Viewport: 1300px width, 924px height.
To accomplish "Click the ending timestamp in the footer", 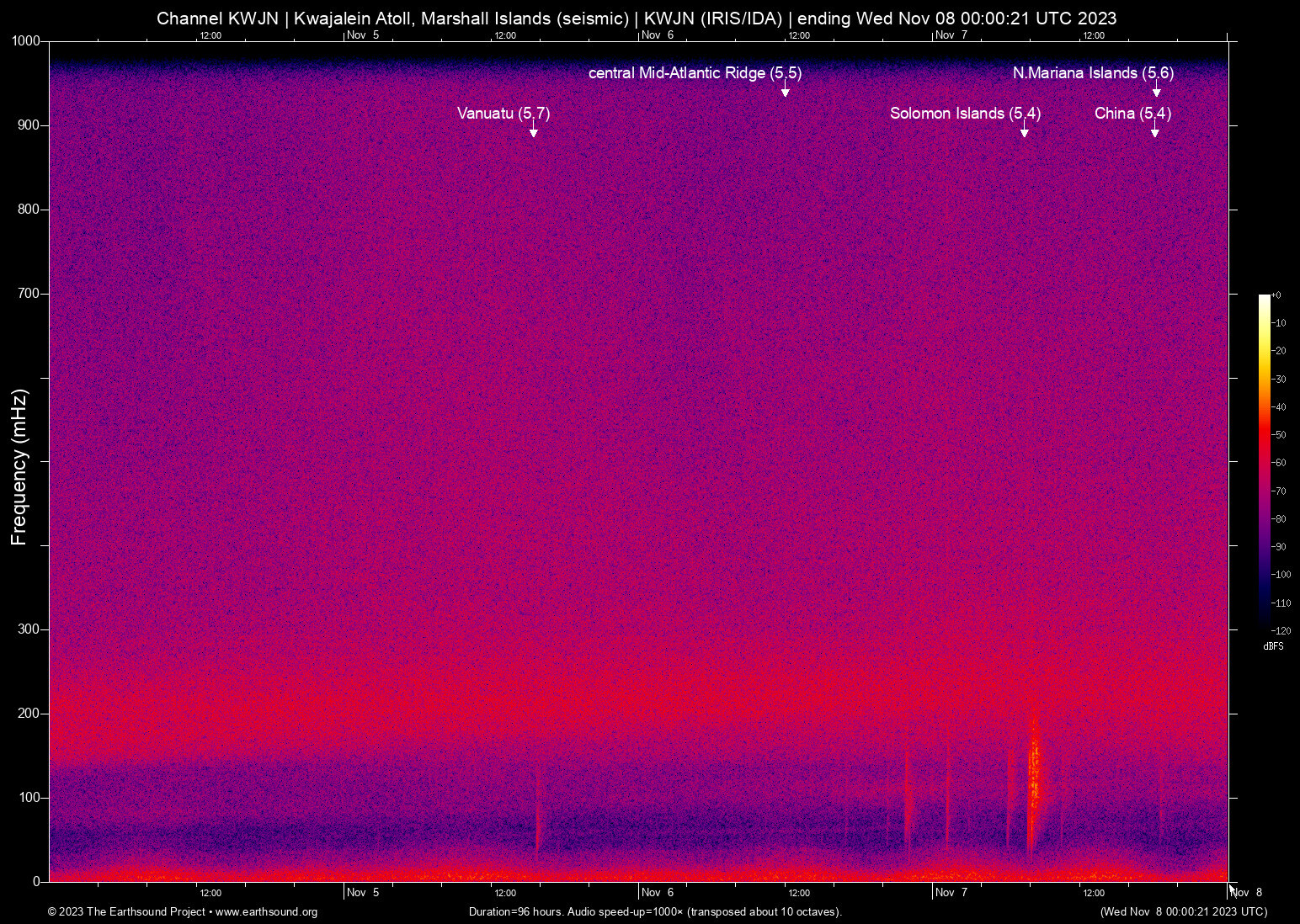I will (x=1183, y=912).
